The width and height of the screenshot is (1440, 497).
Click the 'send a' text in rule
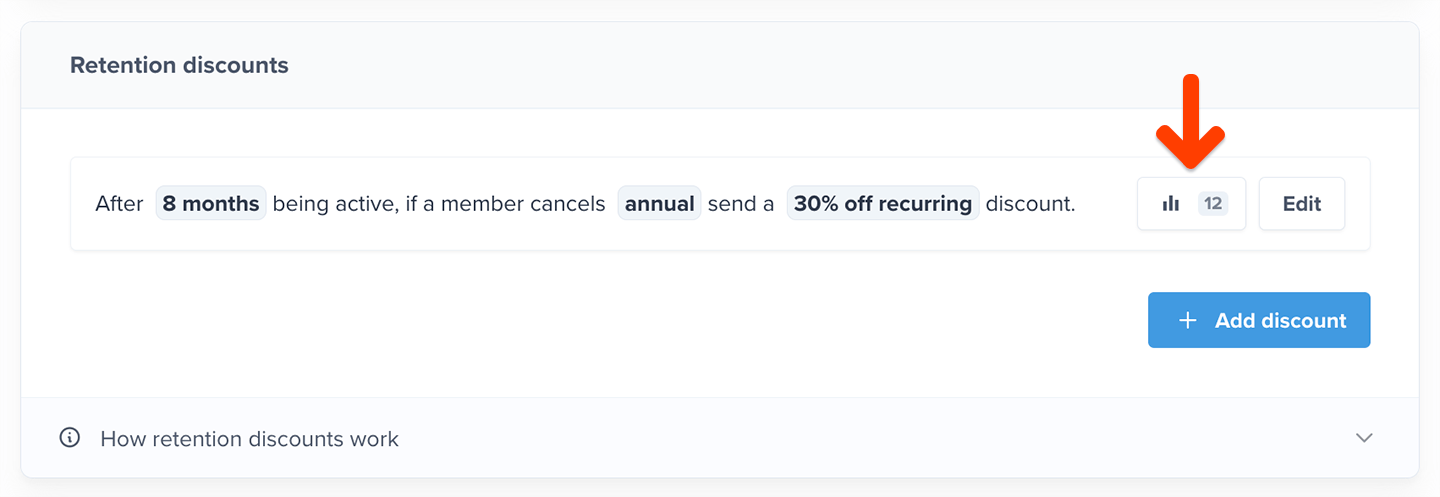[x=741, y=204]
